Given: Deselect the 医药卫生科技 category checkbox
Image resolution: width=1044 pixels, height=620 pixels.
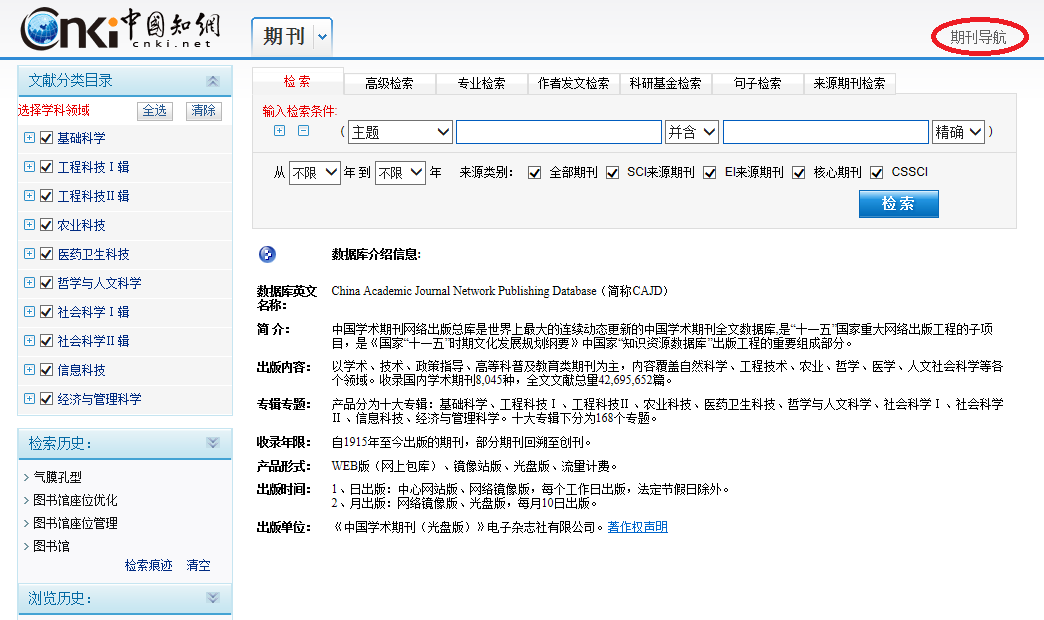Looking at the screenshot, I should click(x=46, y=253).
